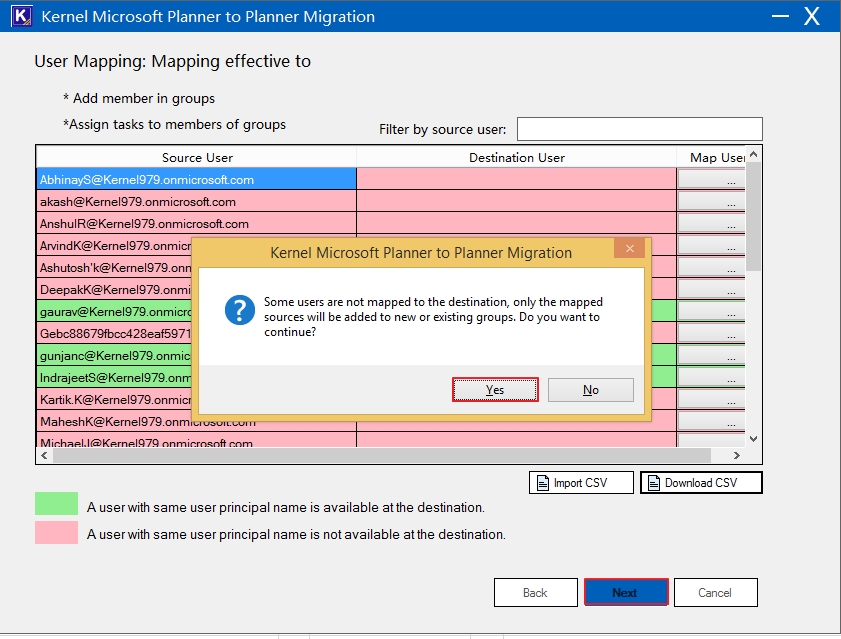The image size is (841, 639).
Task: Select the Kartik.K source user row
Action: click(x=114, y=399)
